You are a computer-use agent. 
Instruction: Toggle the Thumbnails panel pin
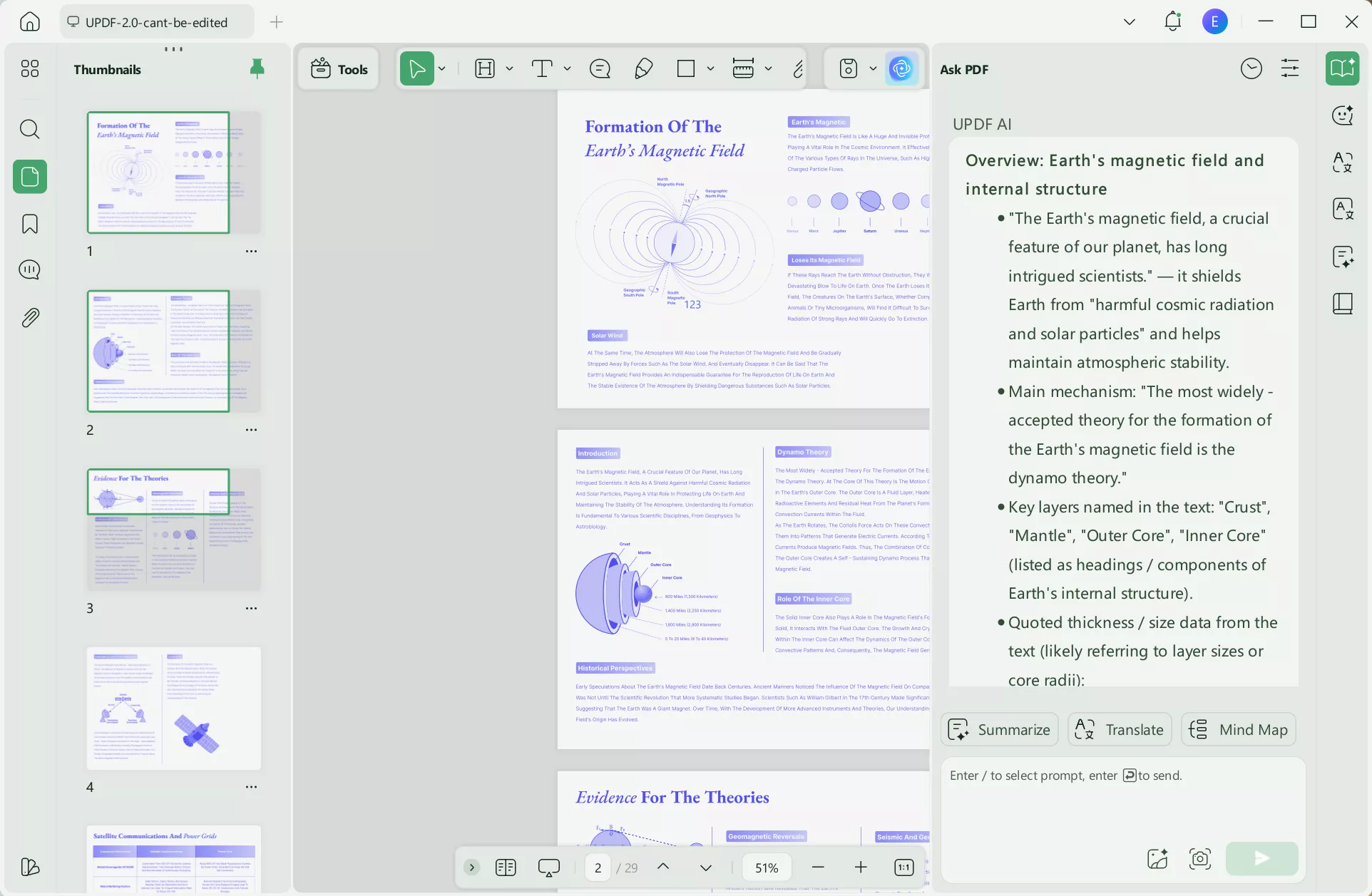click(x=257, y=68)
